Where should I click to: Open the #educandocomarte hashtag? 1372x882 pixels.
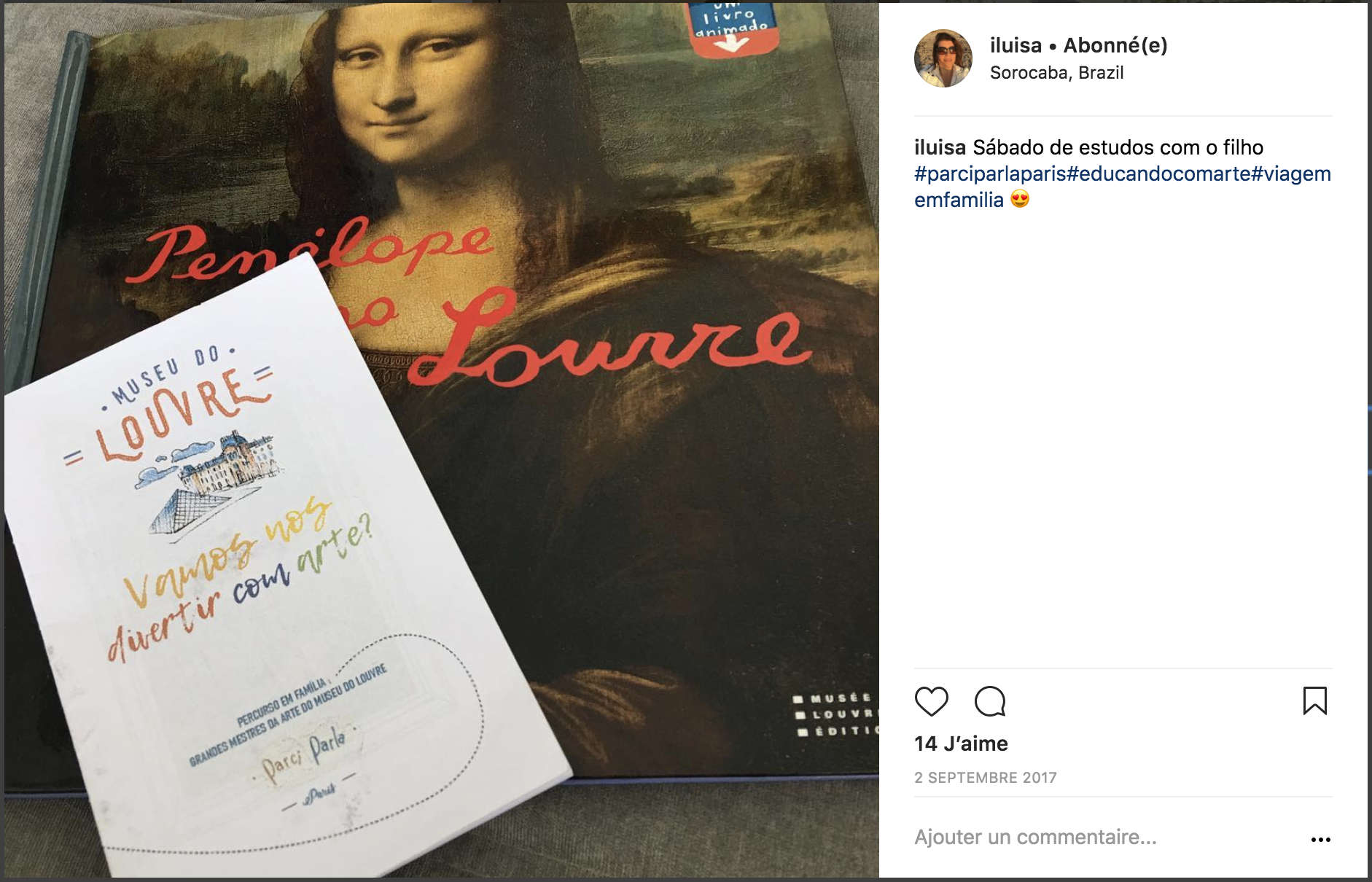tap(1158, 173)
